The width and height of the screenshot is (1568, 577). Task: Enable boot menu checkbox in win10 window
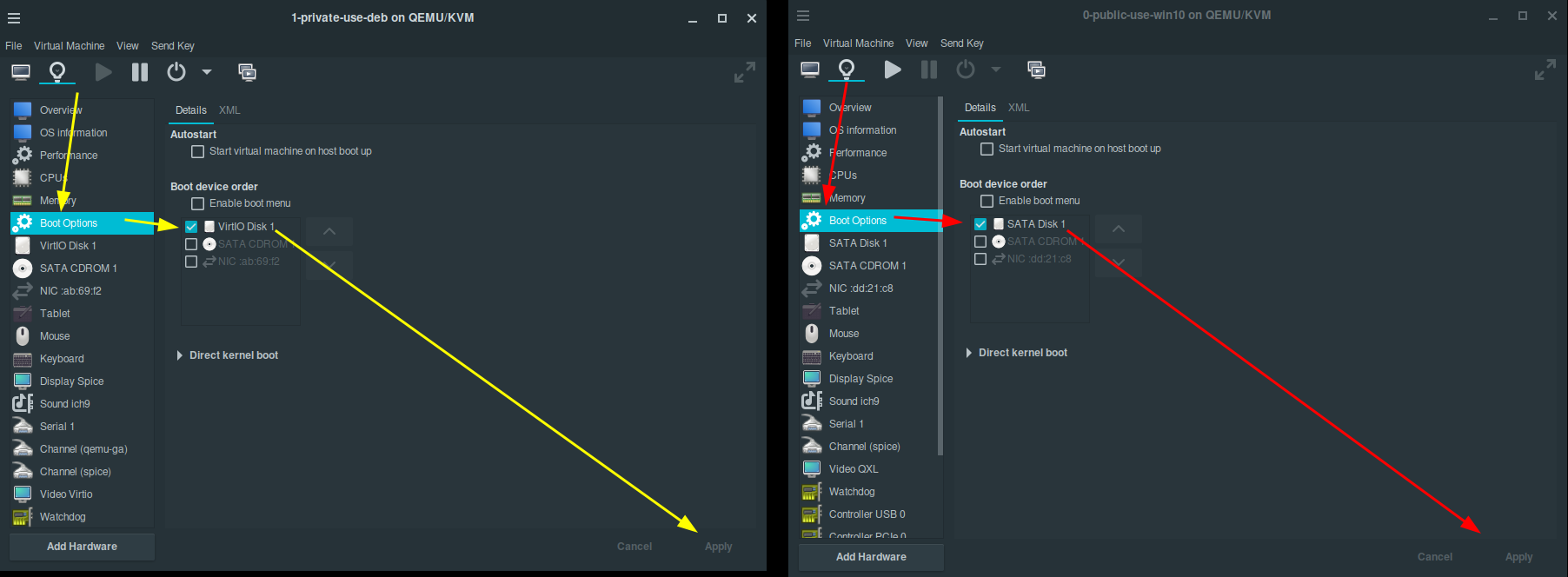coord(987,201)
